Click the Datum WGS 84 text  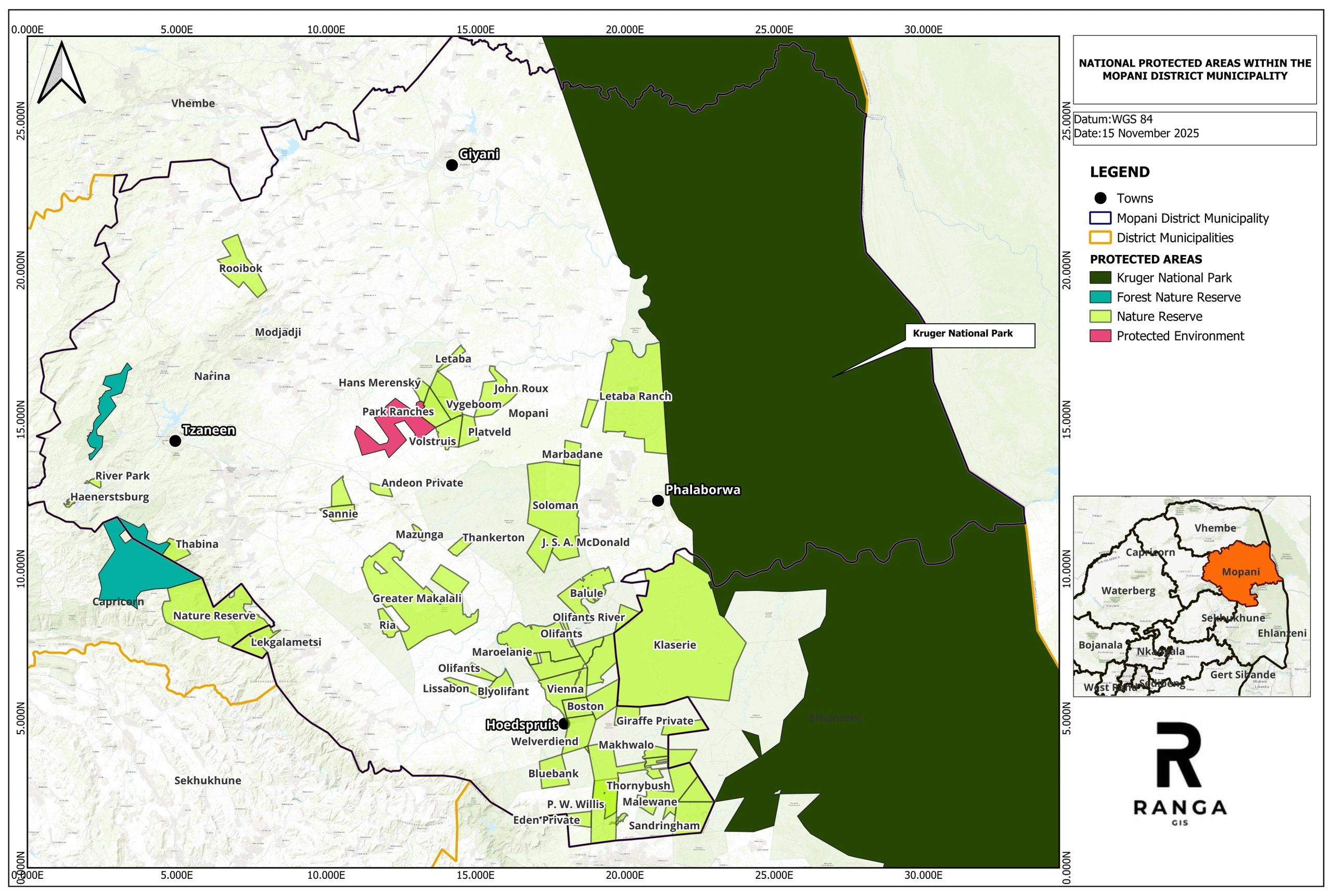point(1113,120)
